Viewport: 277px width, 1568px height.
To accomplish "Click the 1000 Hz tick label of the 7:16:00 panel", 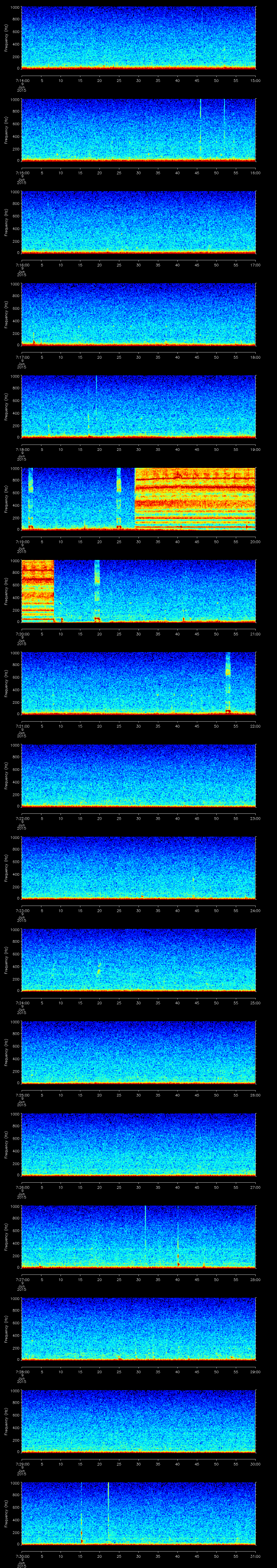I will coord(15,192).
